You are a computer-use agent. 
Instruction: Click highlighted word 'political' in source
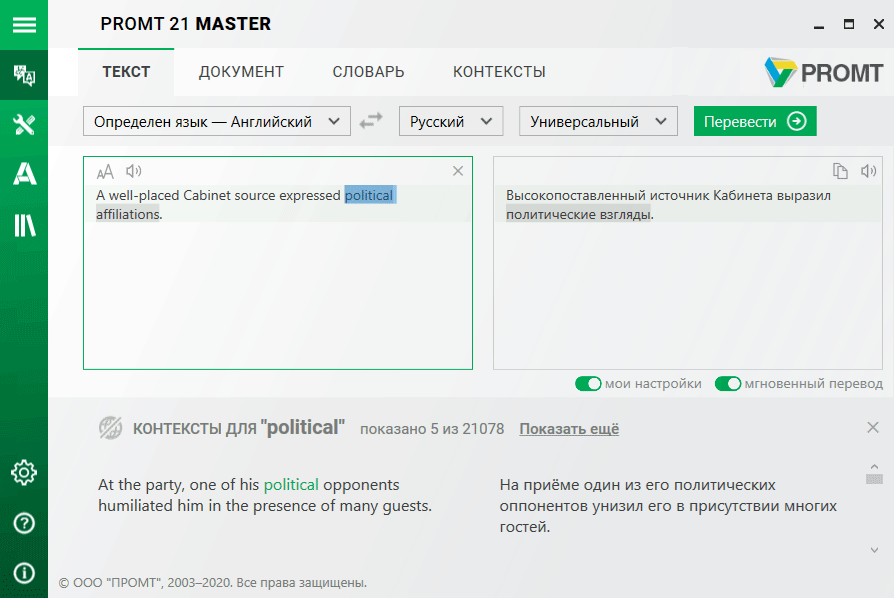[x=369, y=195]
